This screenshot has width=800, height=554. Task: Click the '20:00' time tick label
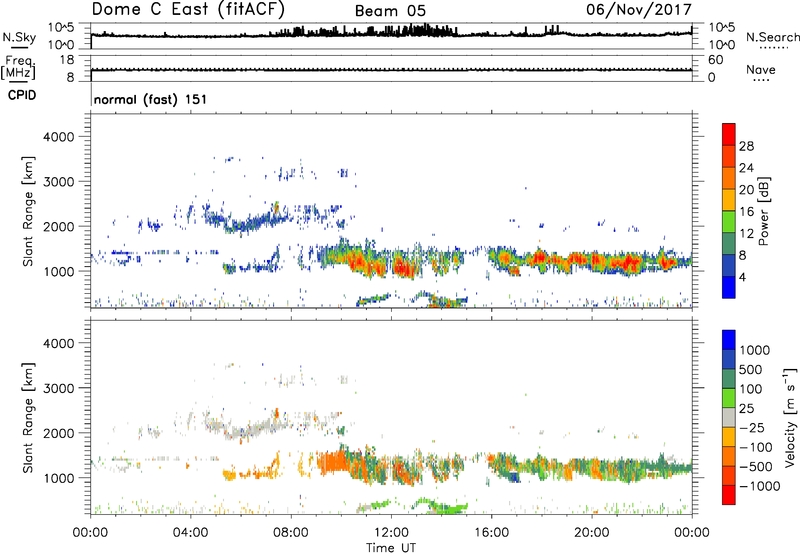click(x=591, y=533)
